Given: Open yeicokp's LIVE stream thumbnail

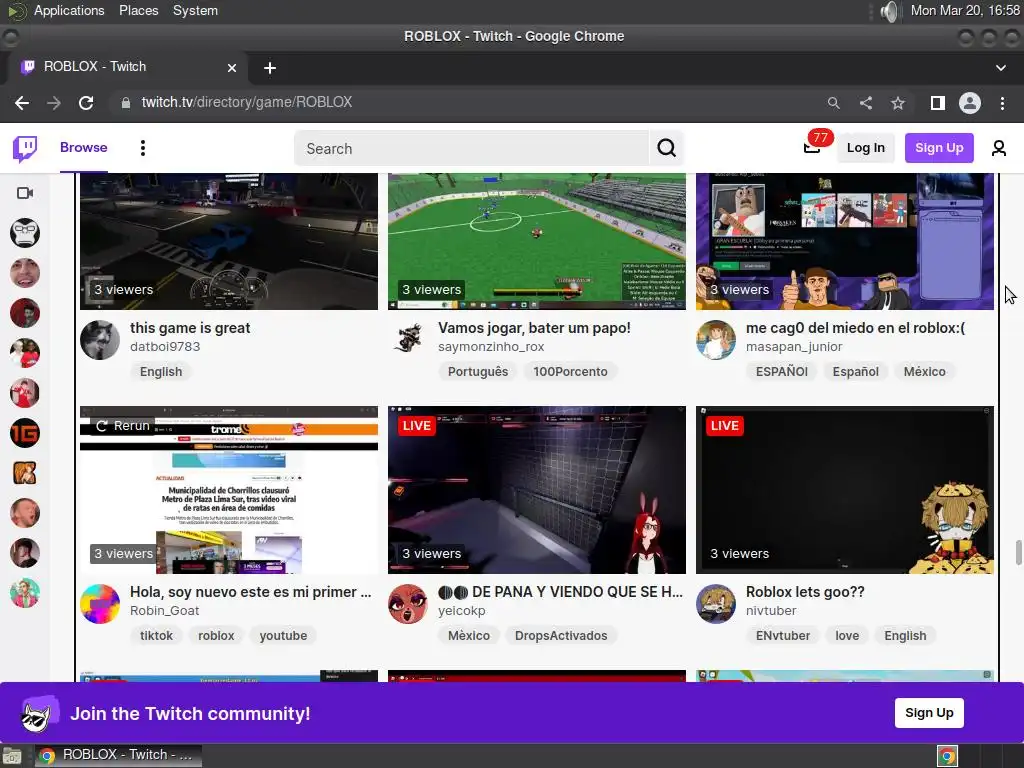Looking at the screenshot, I should coord(537,490).
